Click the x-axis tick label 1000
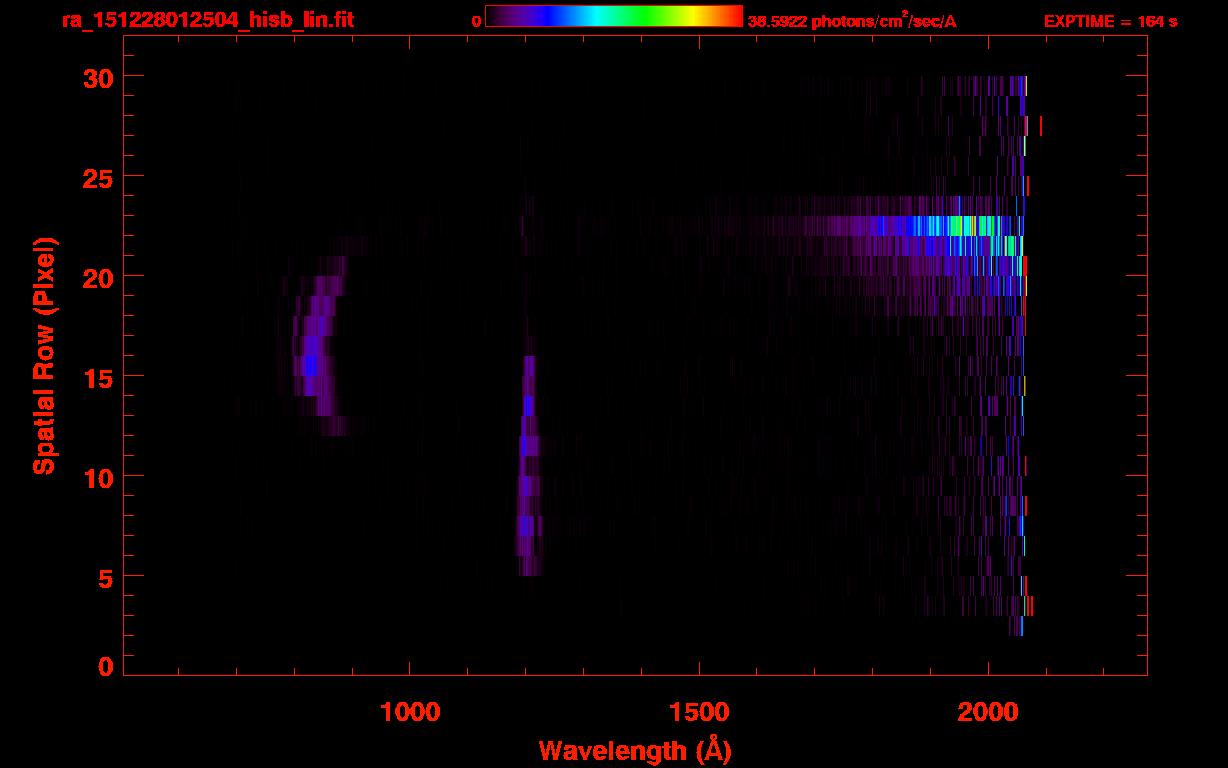The height and width of the screenshot is (768, 1228). click(410, 712)
